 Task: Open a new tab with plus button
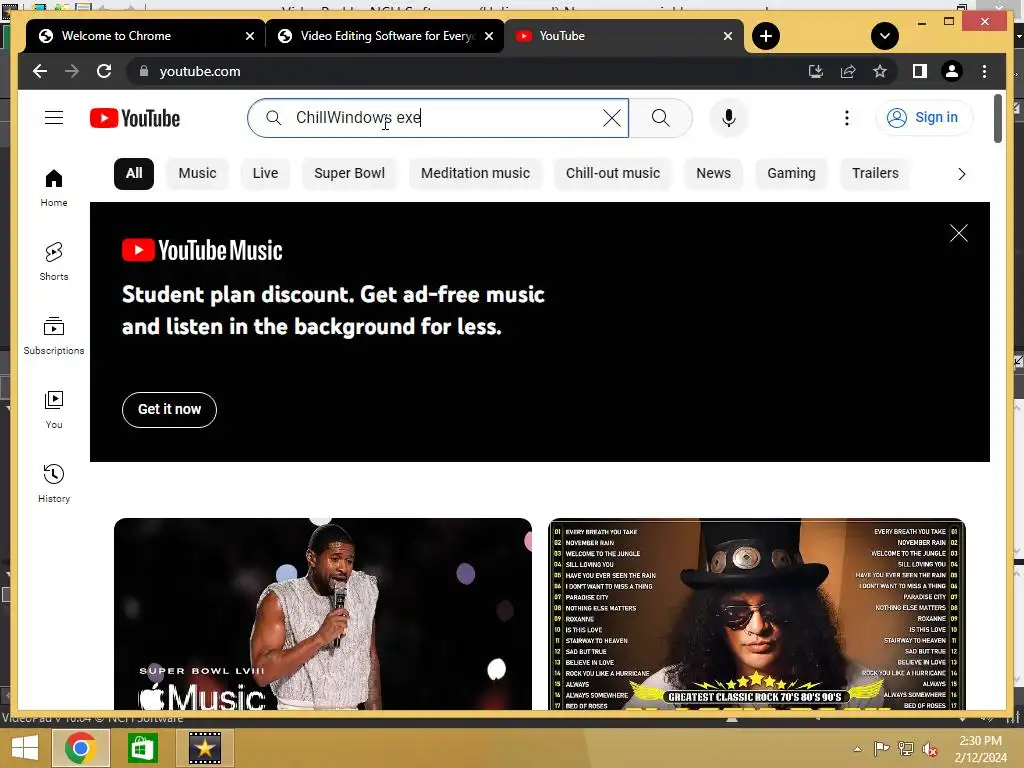(765, 36)
